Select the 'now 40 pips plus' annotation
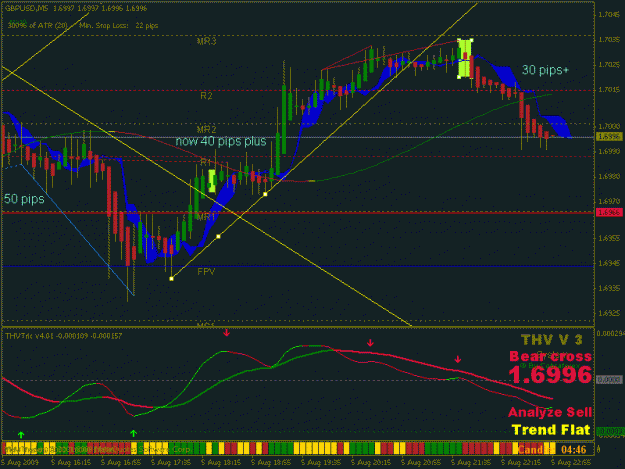 pos(221,141)
